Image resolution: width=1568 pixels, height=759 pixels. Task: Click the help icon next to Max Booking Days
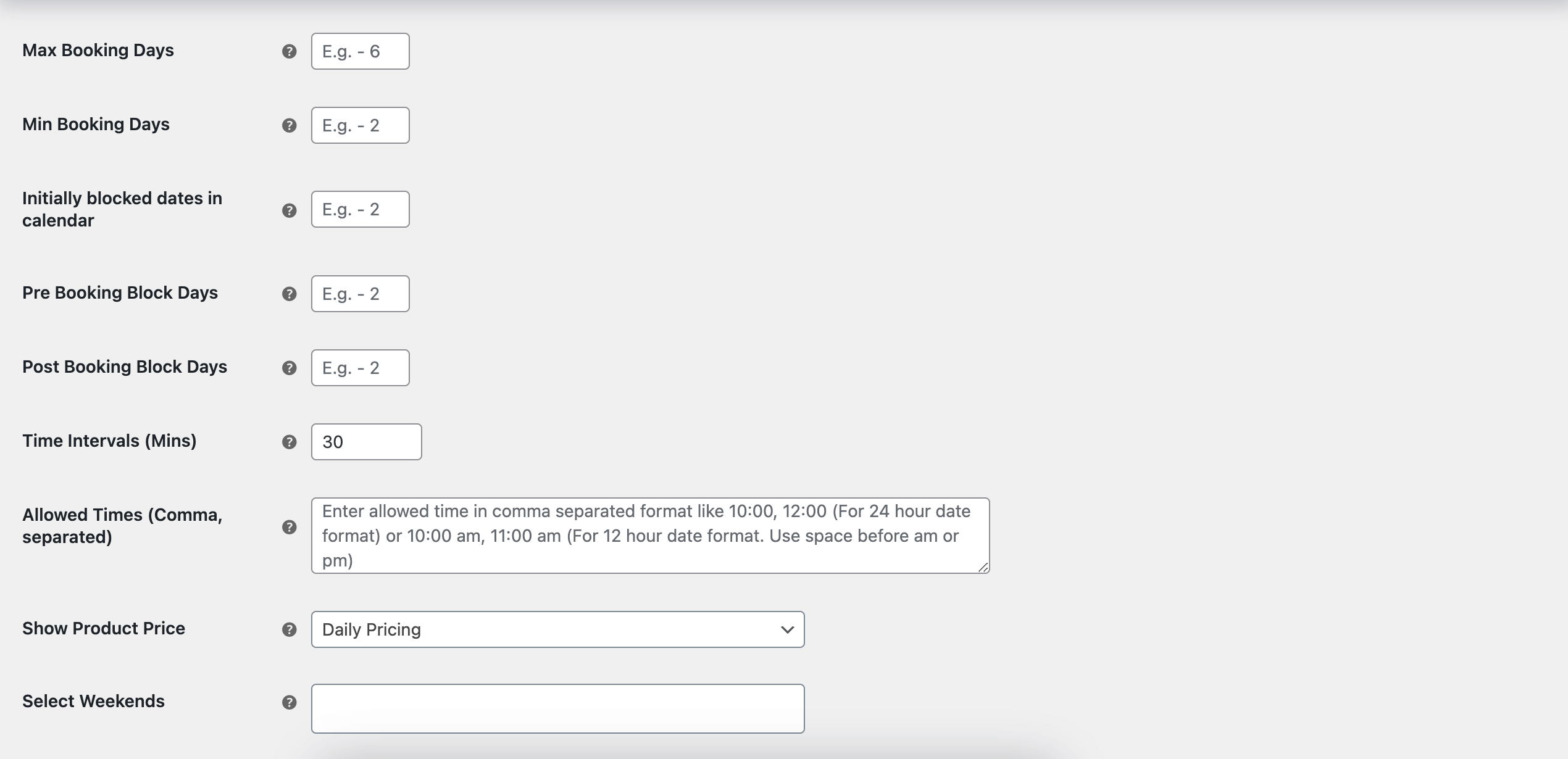(x=289, y=51)
